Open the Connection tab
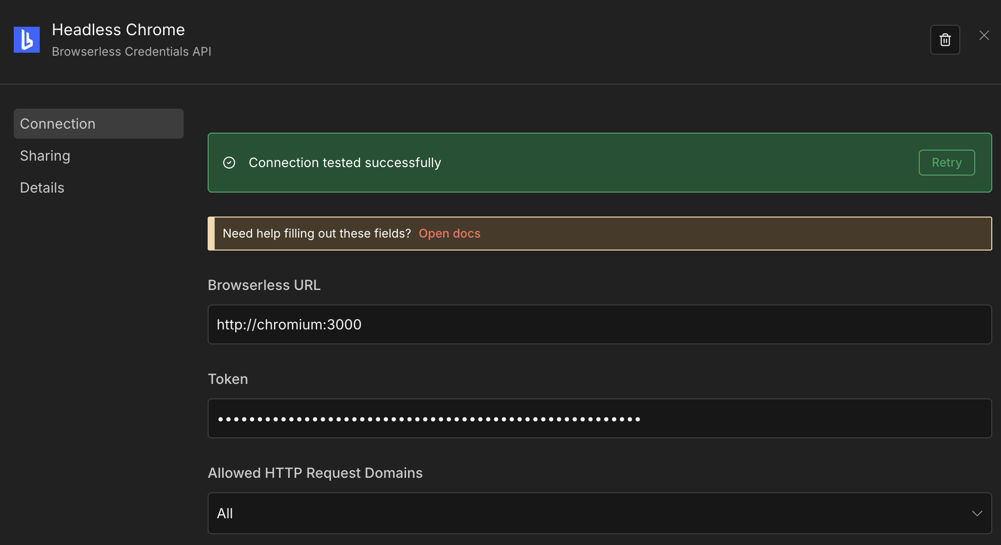Screen dimensions: 1001x545 [x=98, y=124]
